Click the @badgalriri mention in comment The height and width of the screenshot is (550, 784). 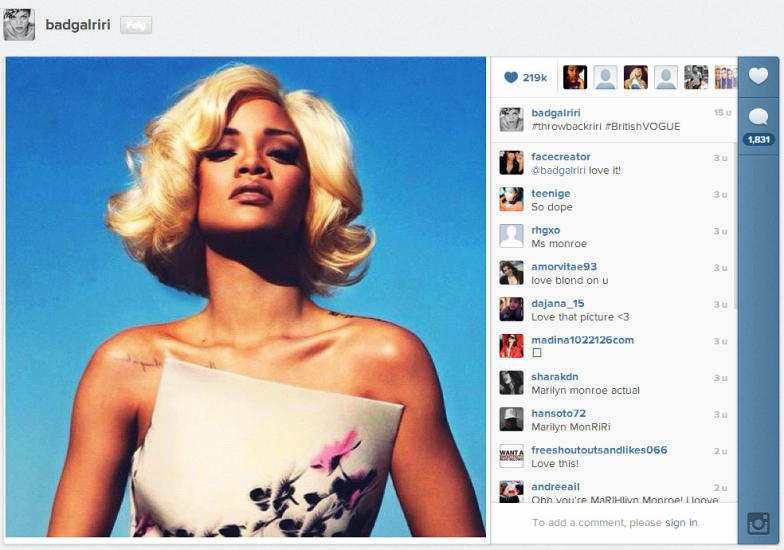point(558,170)
